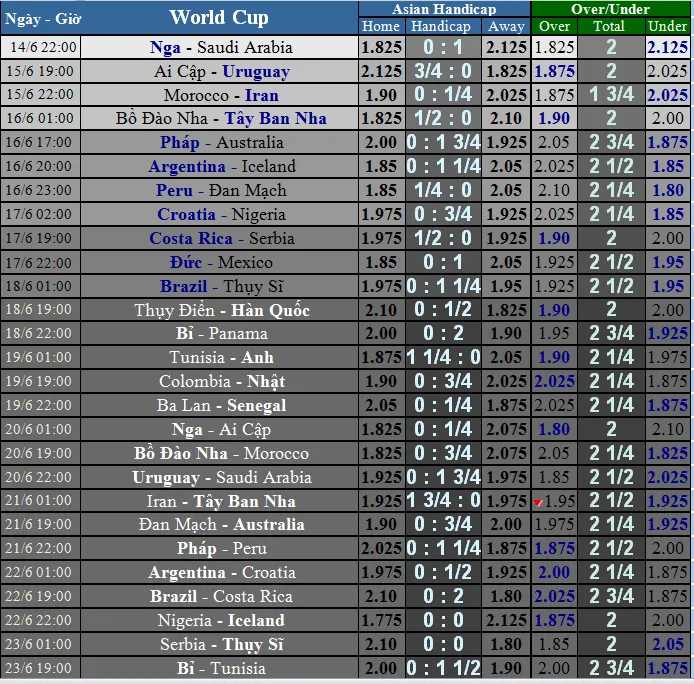The height and width of the screenshot is (684, 694).
Task: Open the Ai Cập - Uruguay match
Action: point(221,71)
